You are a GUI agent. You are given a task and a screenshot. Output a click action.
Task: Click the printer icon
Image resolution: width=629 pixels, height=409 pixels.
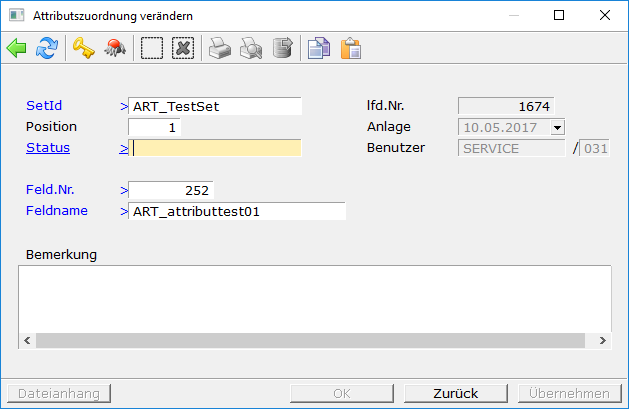pyautogui.click(x=219, y=48)
